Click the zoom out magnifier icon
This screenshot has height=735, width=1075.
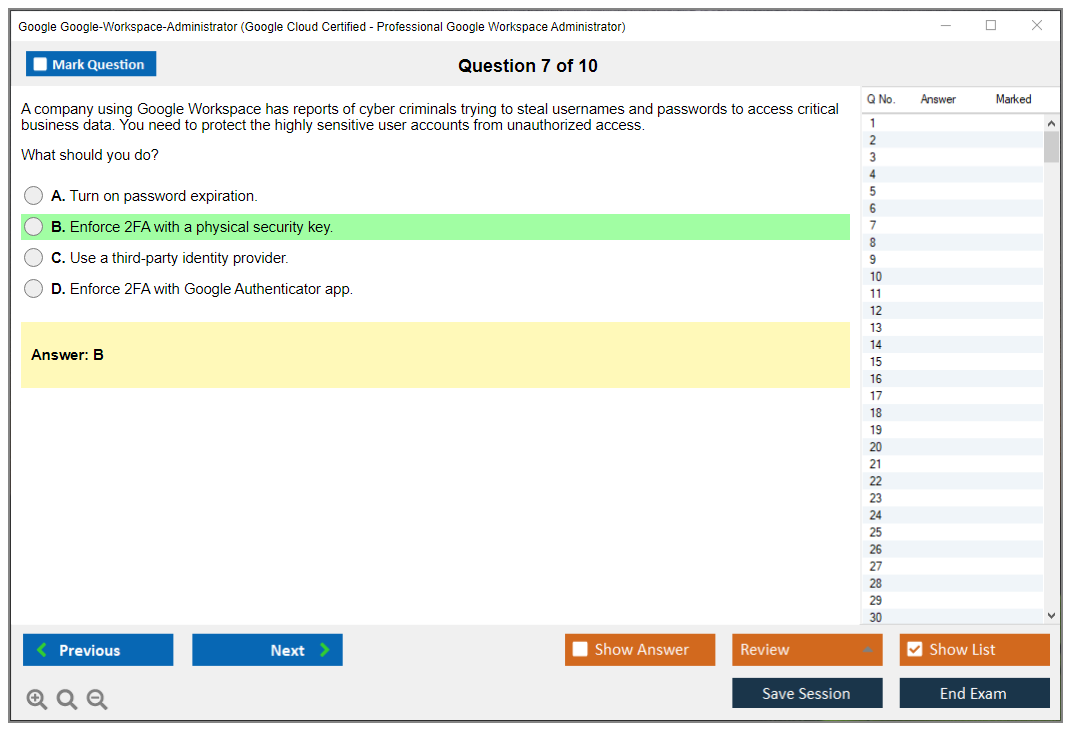coord(97,700)
